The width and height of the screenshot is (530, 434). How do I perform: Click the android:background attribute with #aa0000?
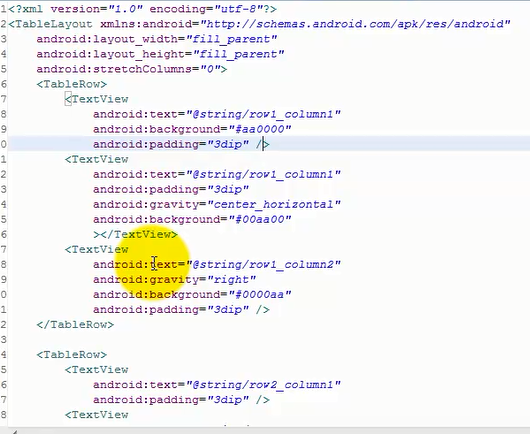pos(157,129)
